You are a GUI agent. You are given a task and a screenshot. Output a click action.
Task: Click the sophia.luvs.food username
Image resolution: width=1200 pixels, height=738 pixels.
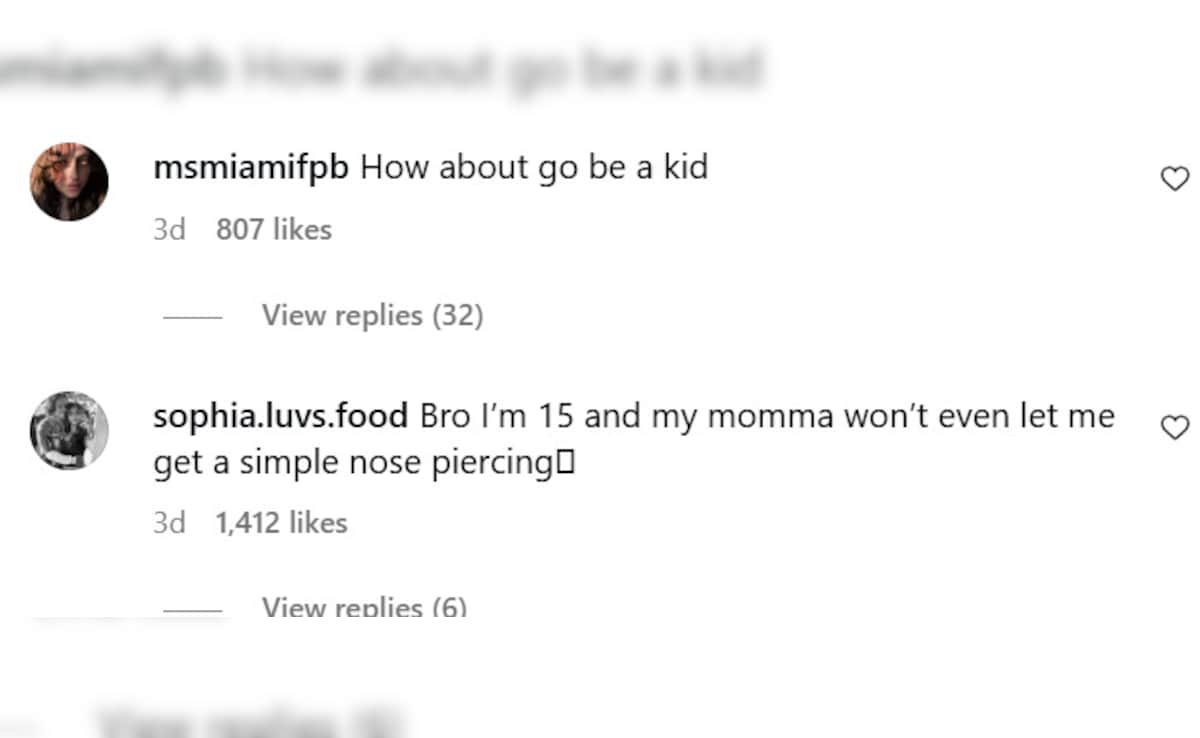point(280,416)
